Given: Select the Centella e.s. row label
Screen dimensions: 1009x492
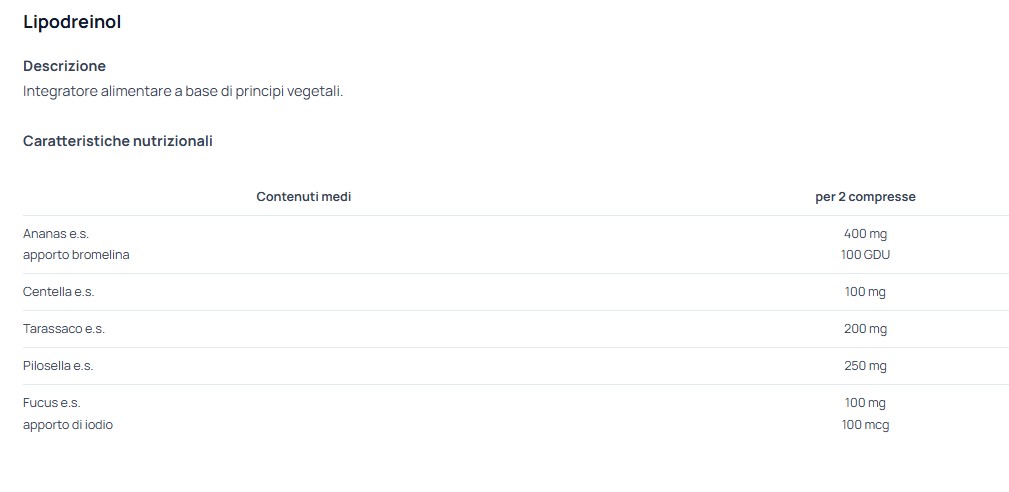Looking at the screenshot, I should 59,292.
